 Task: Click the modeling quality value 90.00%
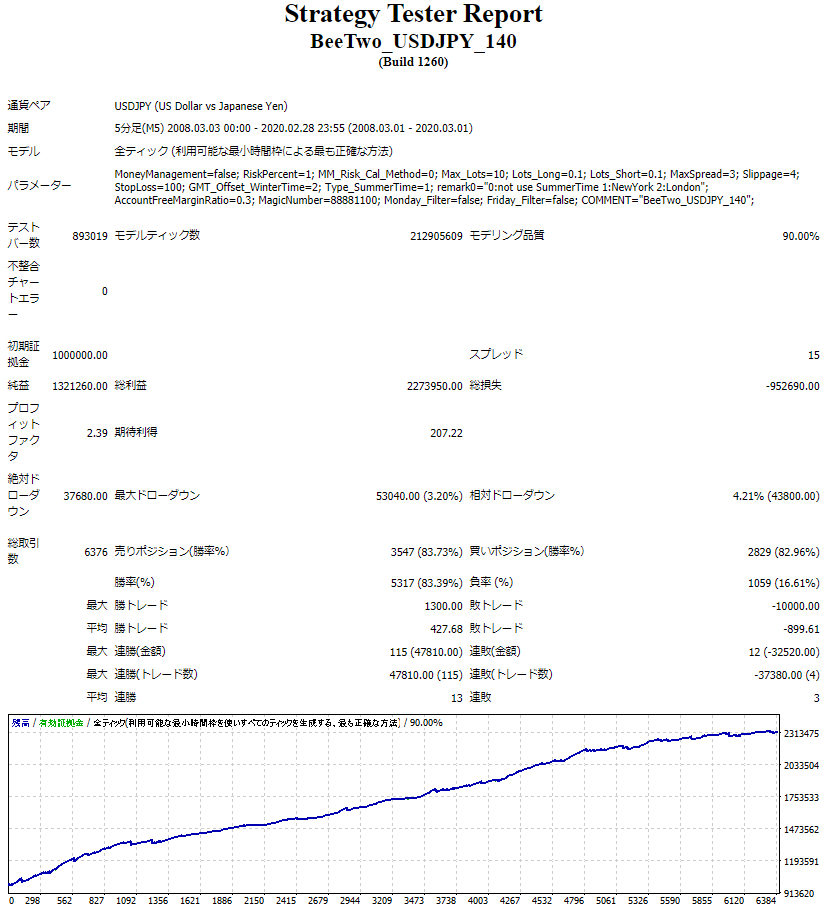coord(800,236)
